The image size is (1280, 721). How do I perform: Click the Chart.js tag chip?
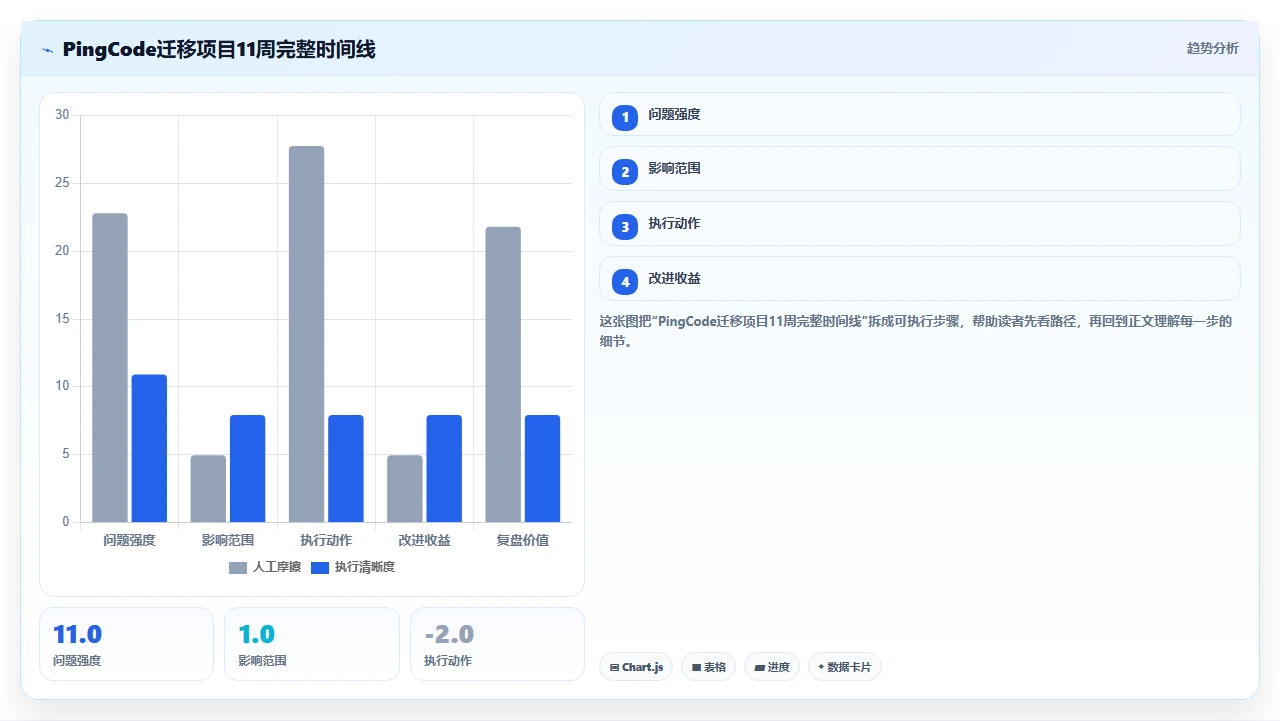[636, 667]
